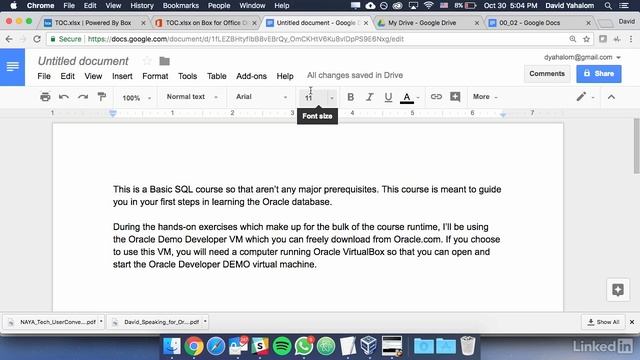
Task: Click the move to folder icon
Action: point(164,61)
